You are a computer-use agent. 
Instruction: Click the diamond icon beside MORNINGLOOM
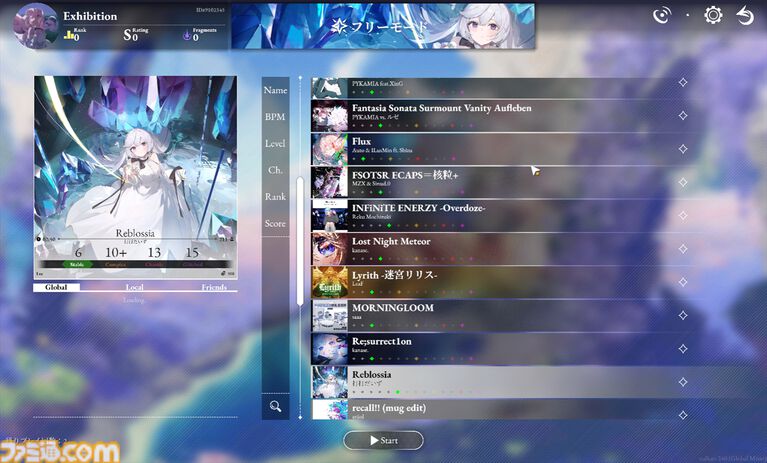coord(683,315)
